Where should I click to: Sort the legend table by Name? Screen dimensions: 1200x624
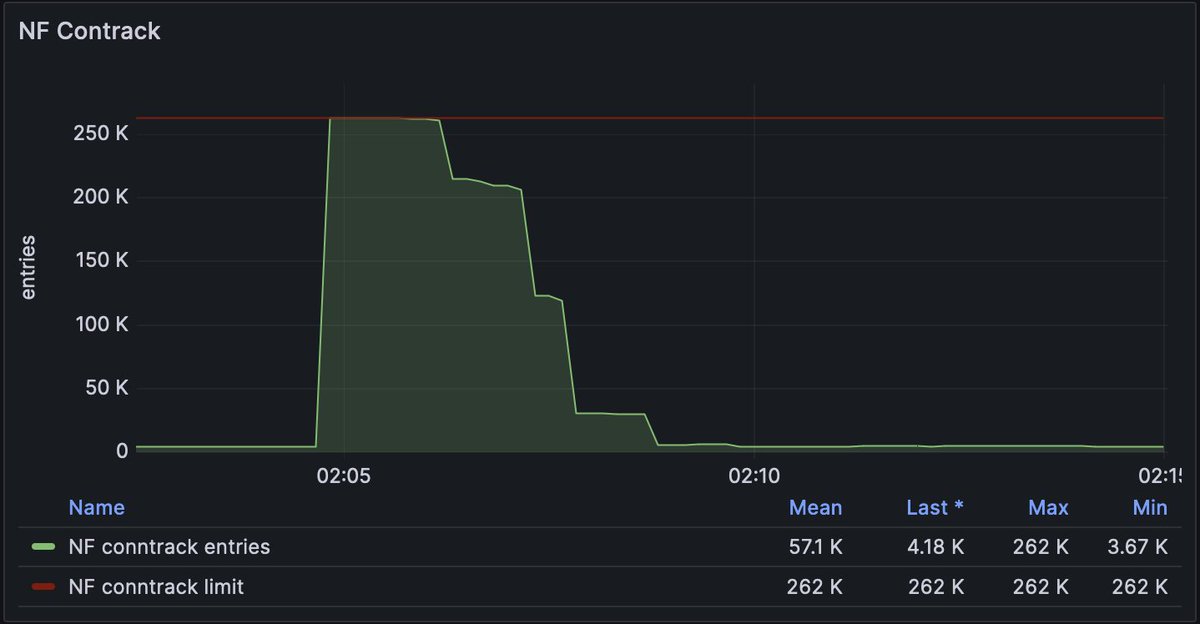(96, 507)
